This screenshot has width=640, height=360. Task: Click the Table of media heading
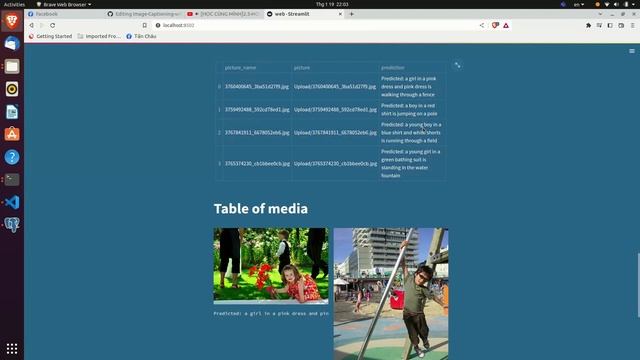[261, 209]
